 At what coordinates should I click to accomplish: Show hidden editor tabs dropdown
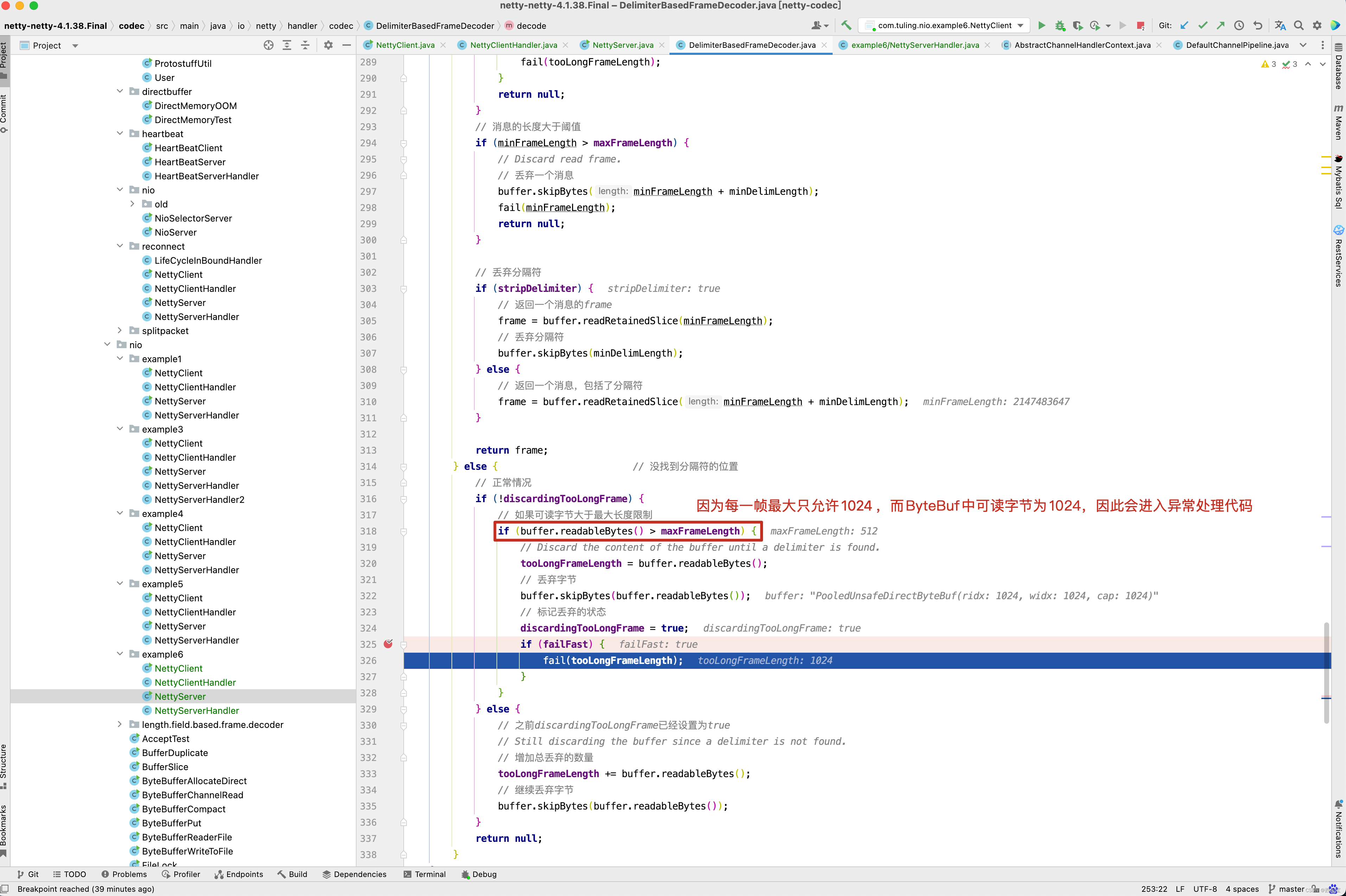coord(1303,45)
